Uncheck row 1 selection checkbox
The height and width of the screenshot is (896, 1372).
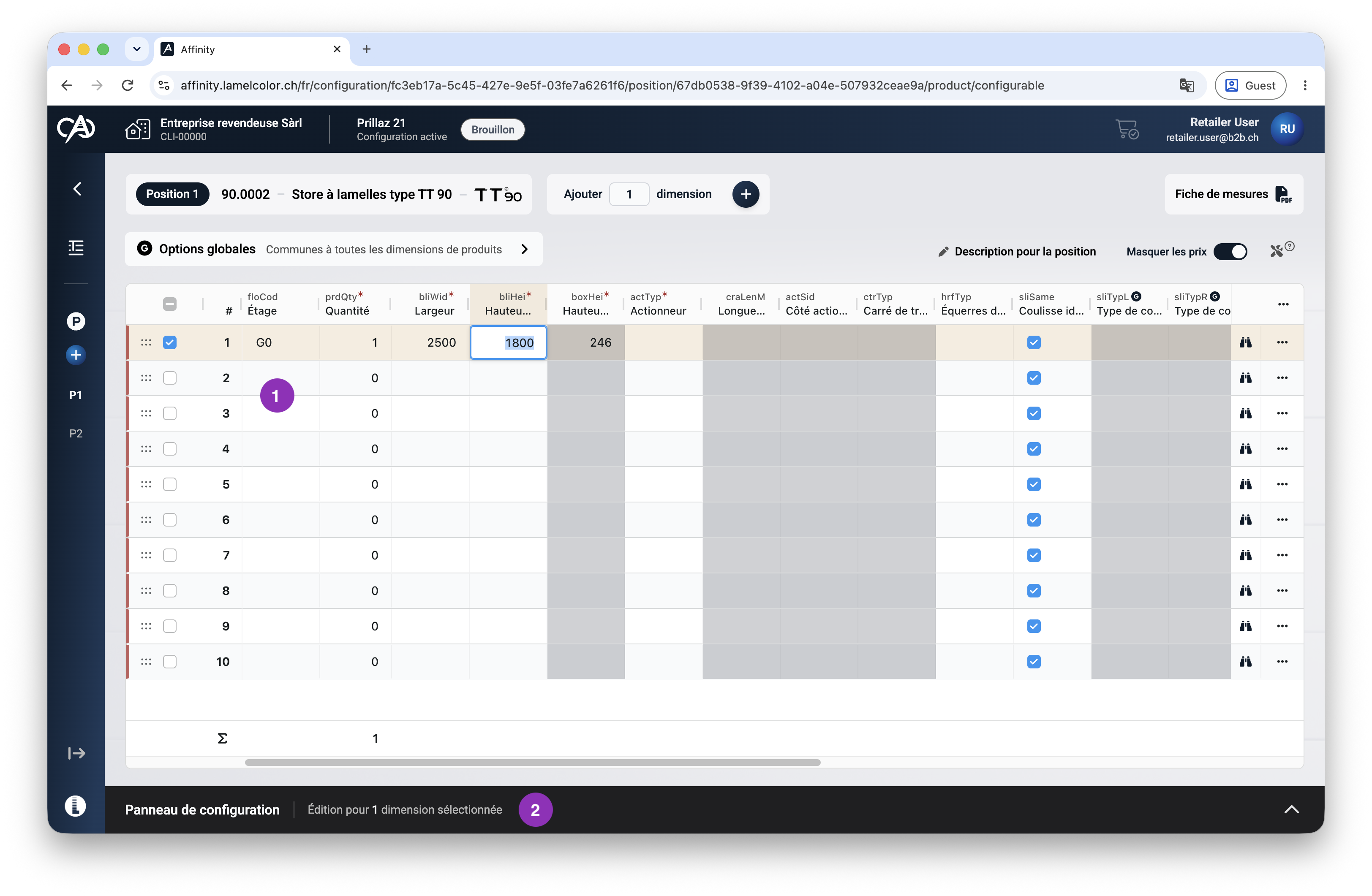pyautogui.click(x=169, y=342)
